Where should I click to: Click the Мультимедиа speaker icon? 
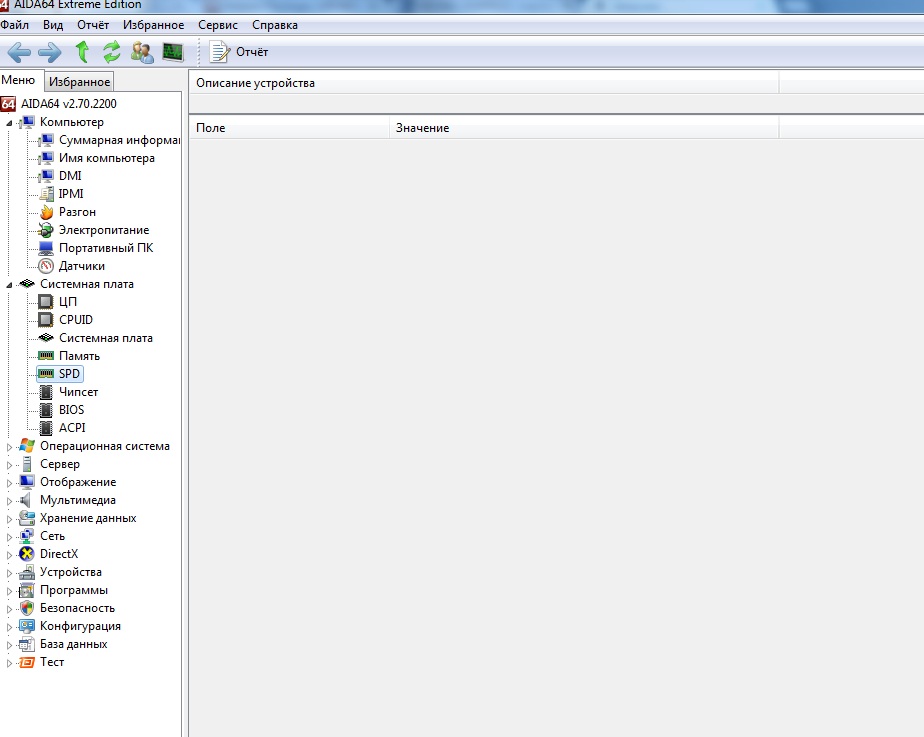[25, 500]
